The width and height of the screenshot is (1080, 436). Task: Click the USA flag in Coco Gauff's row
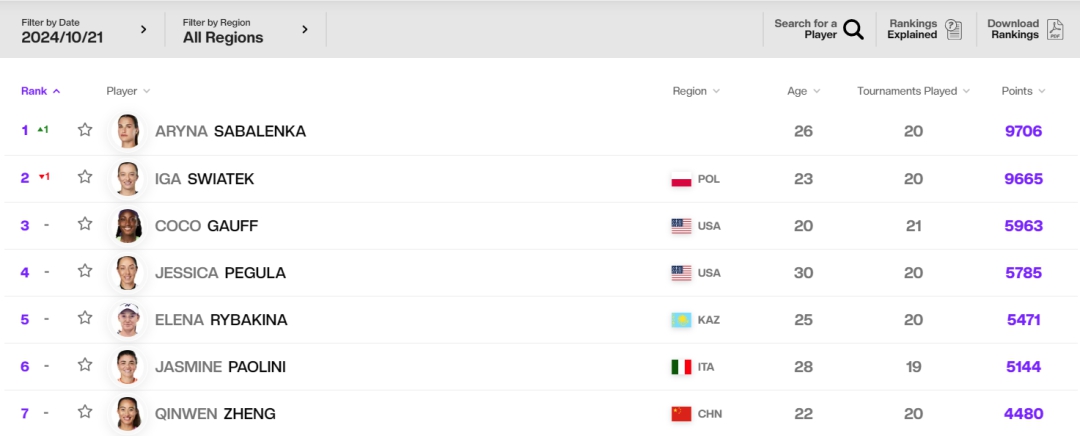point(681,226)
